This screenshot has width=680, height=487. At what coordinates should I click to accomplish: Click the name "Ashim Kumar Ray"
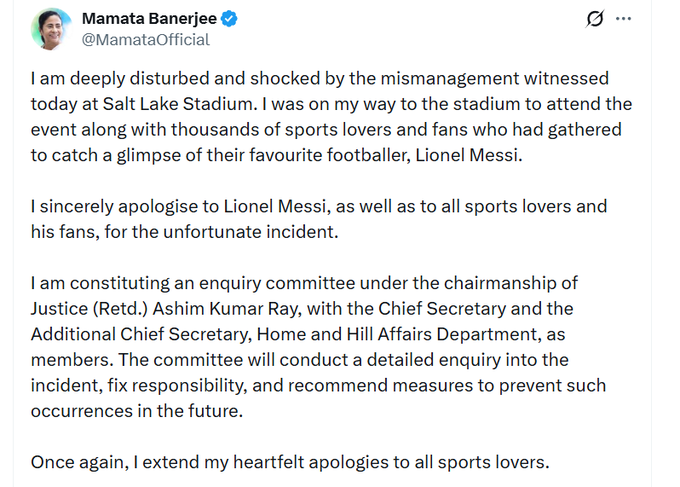(257, 309)
